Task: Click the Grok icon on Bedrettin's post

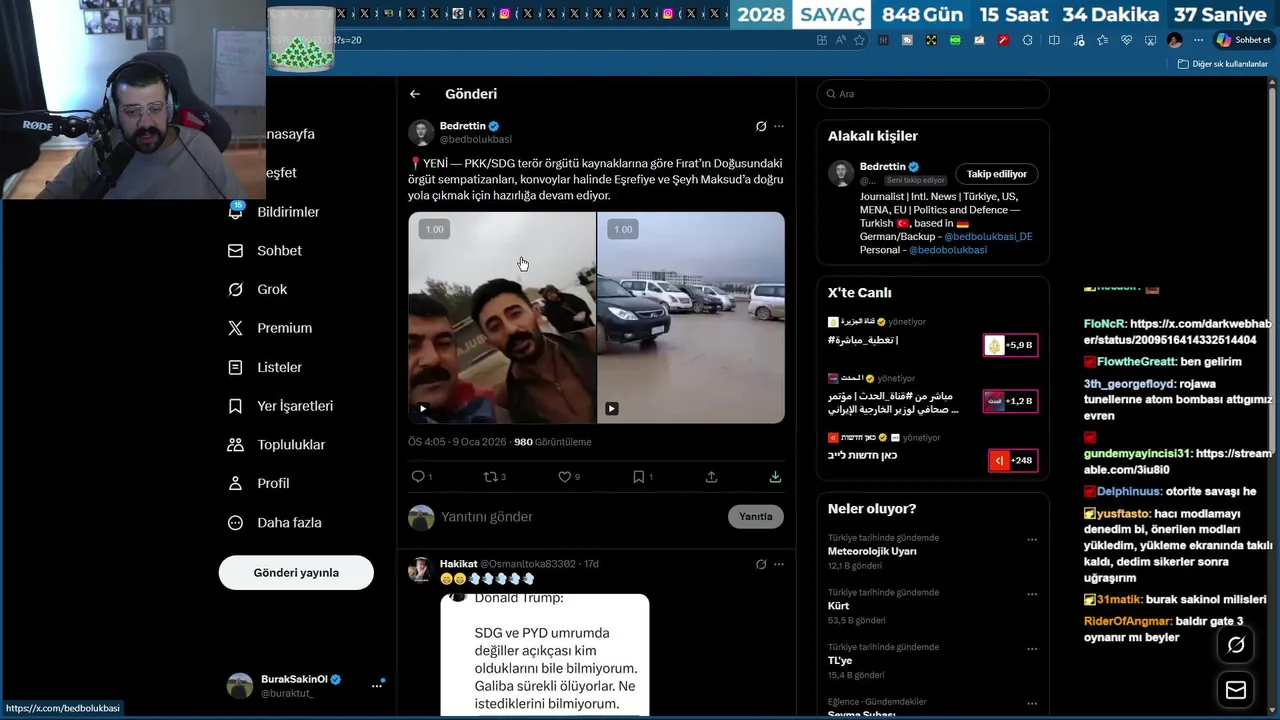Action: tap(761, 127)
